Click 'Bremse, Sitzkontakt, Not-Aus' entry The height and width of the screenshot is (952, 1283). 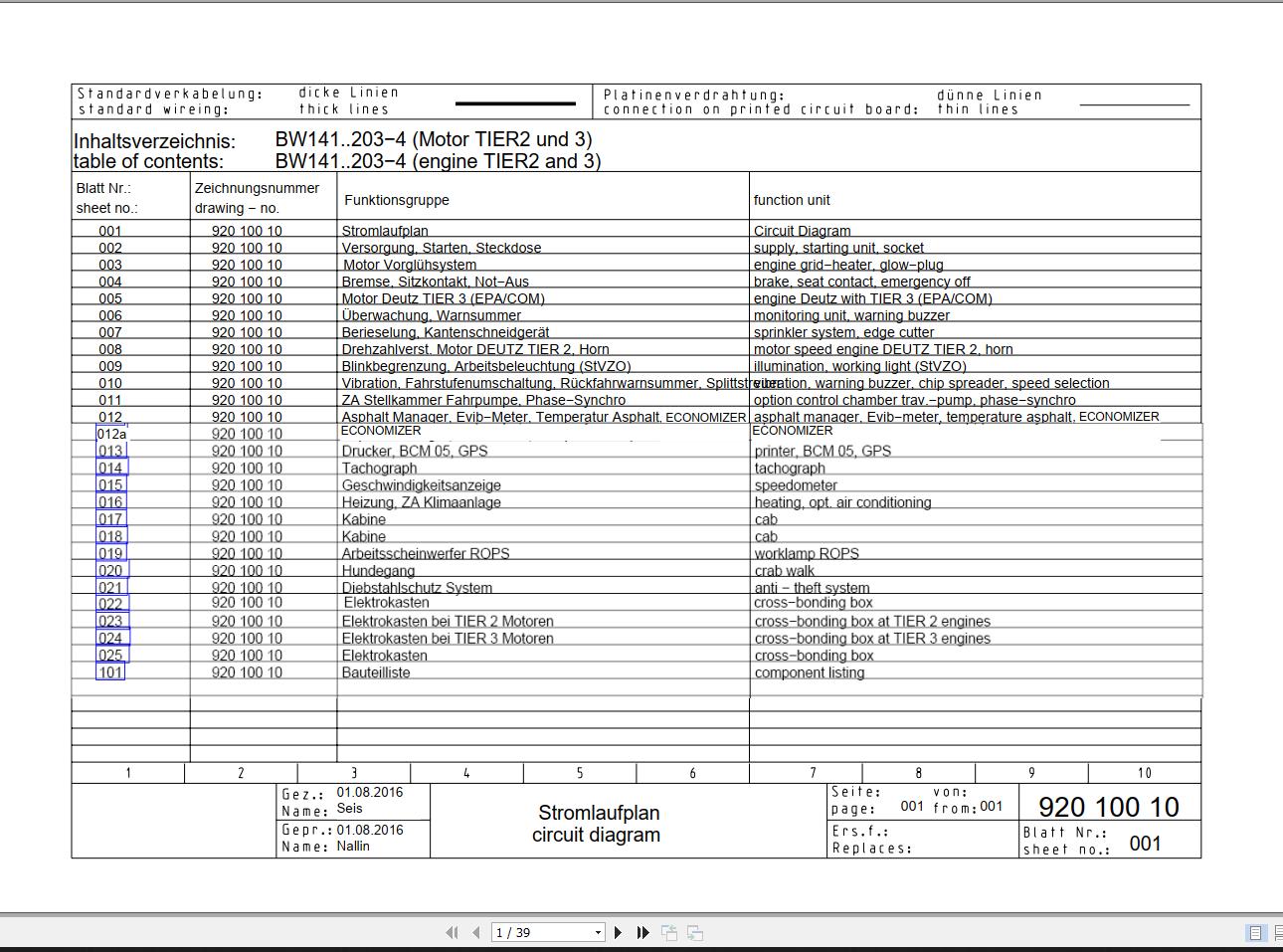pos(436,282)
